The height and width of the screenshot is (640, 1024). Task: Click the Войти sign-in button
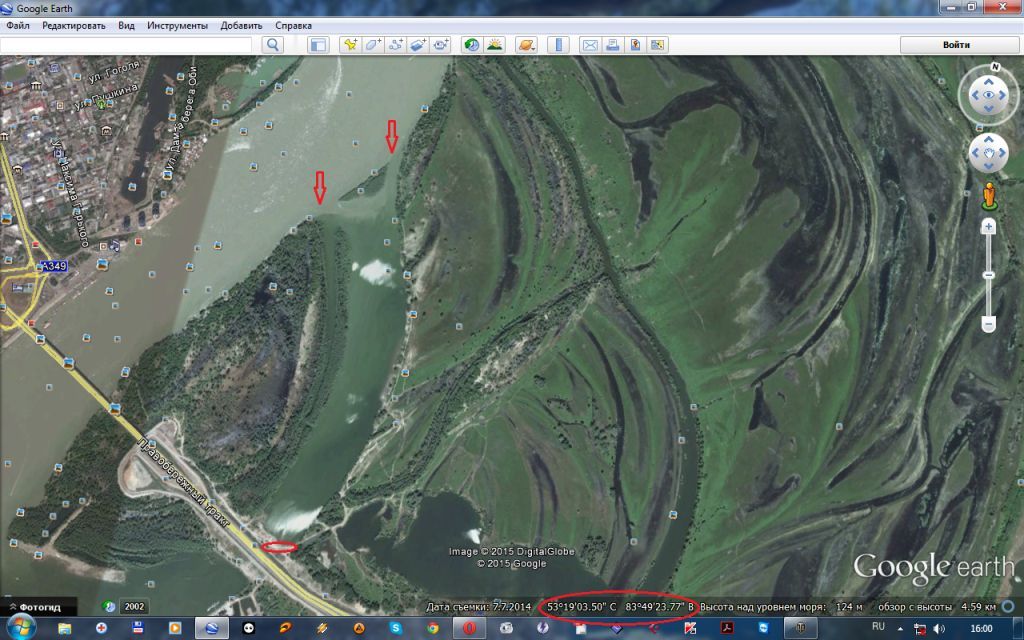point(955,45)
